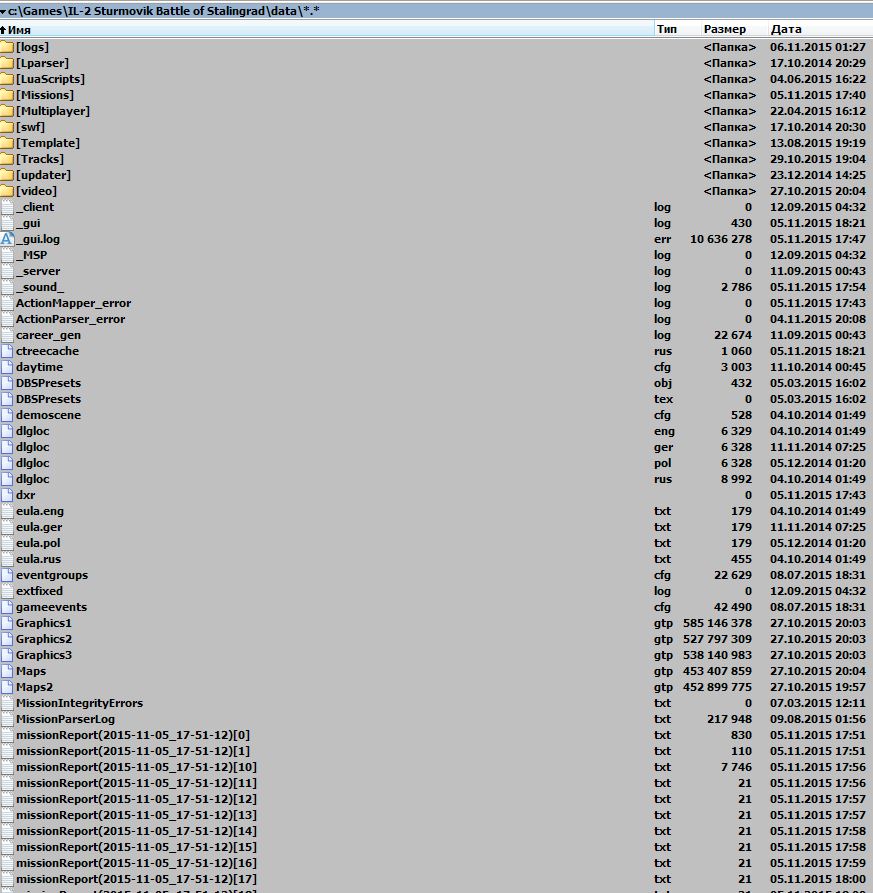Click the text file icon of MissionParserLog
The width and height of the screenshot is (873, 893).
pyautogui.click(x=7, y=719)
